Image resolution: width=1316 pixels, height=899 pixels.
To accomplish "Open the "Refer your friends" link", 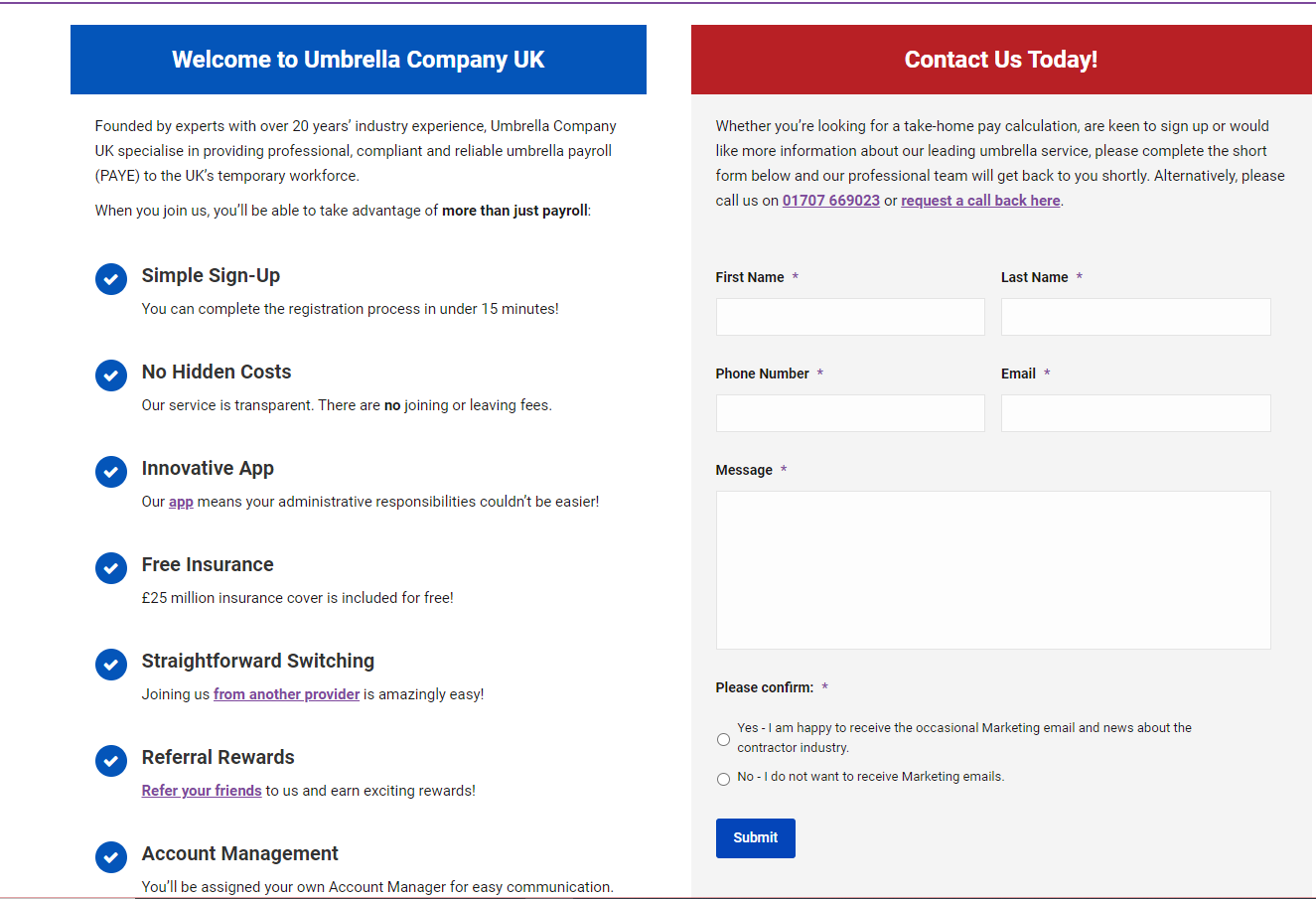I will [x=202, y=790].
